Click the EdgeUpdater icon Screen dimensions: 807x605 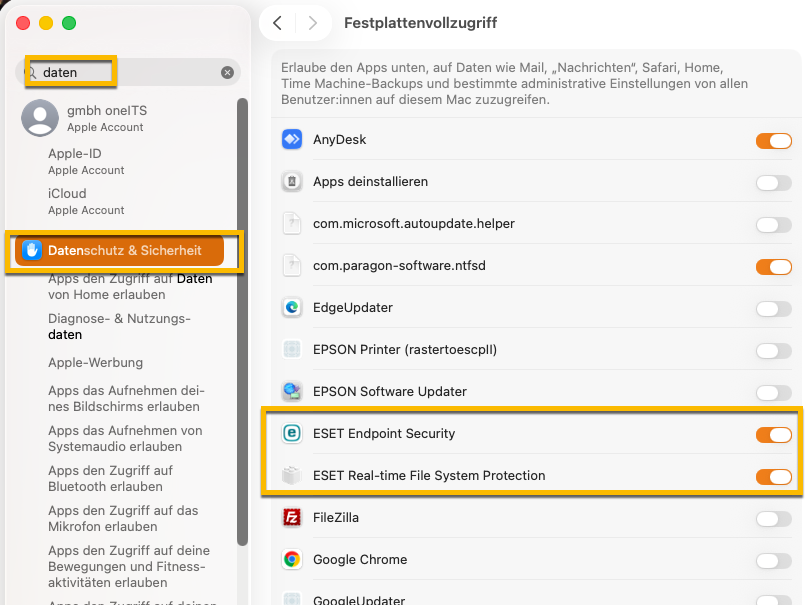[x=292, y=308]
